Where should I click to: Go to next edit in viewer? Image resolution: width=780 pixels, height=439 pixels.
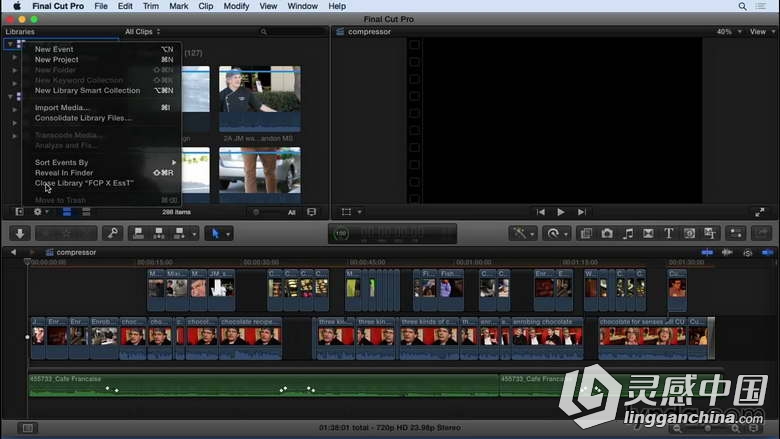pos(581,212)
